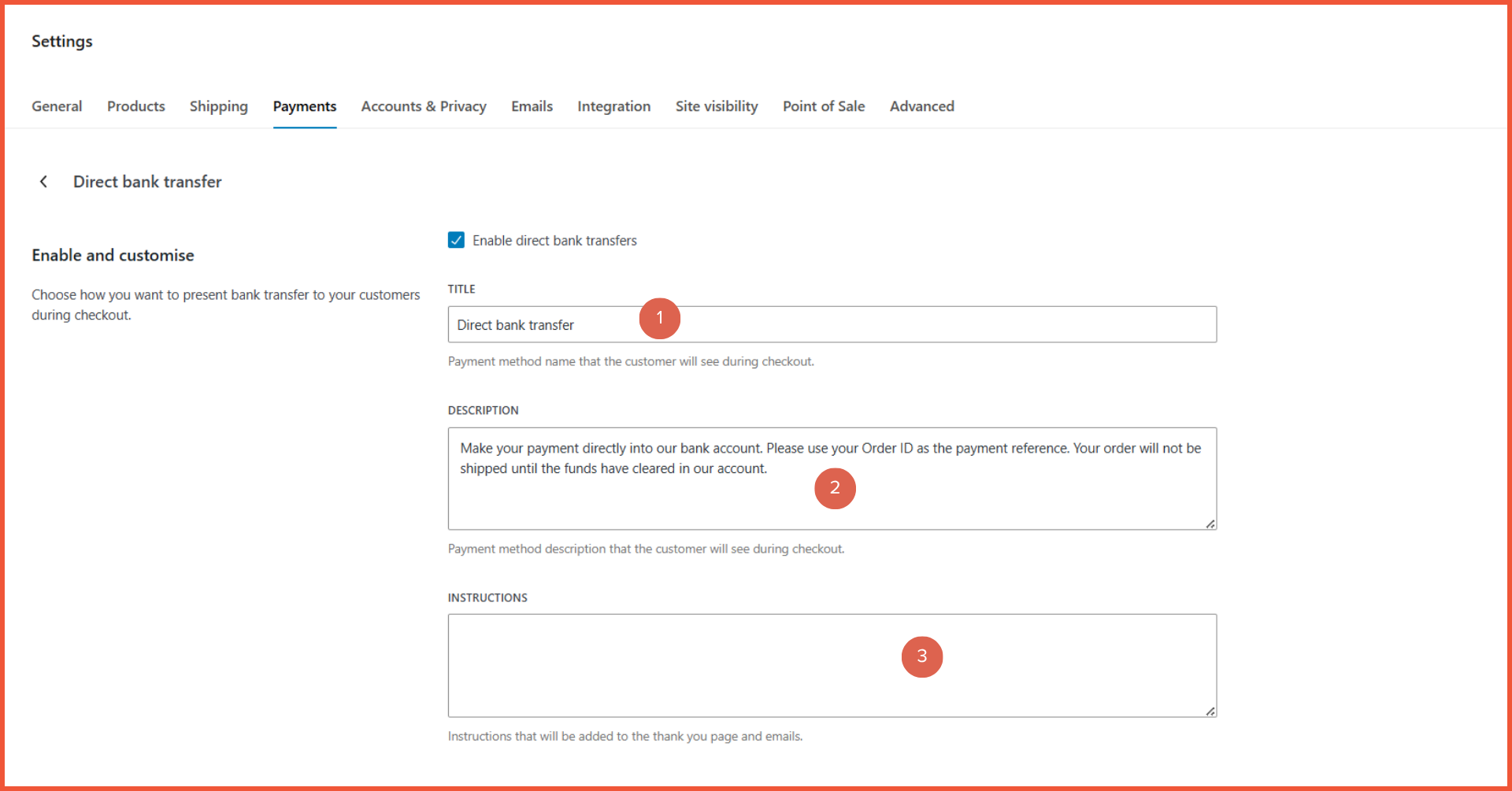This screenshot has height=791, width=1512.
Task: Uncheck Enable direct bank transfers checkbox
Action: click(456, 240)
